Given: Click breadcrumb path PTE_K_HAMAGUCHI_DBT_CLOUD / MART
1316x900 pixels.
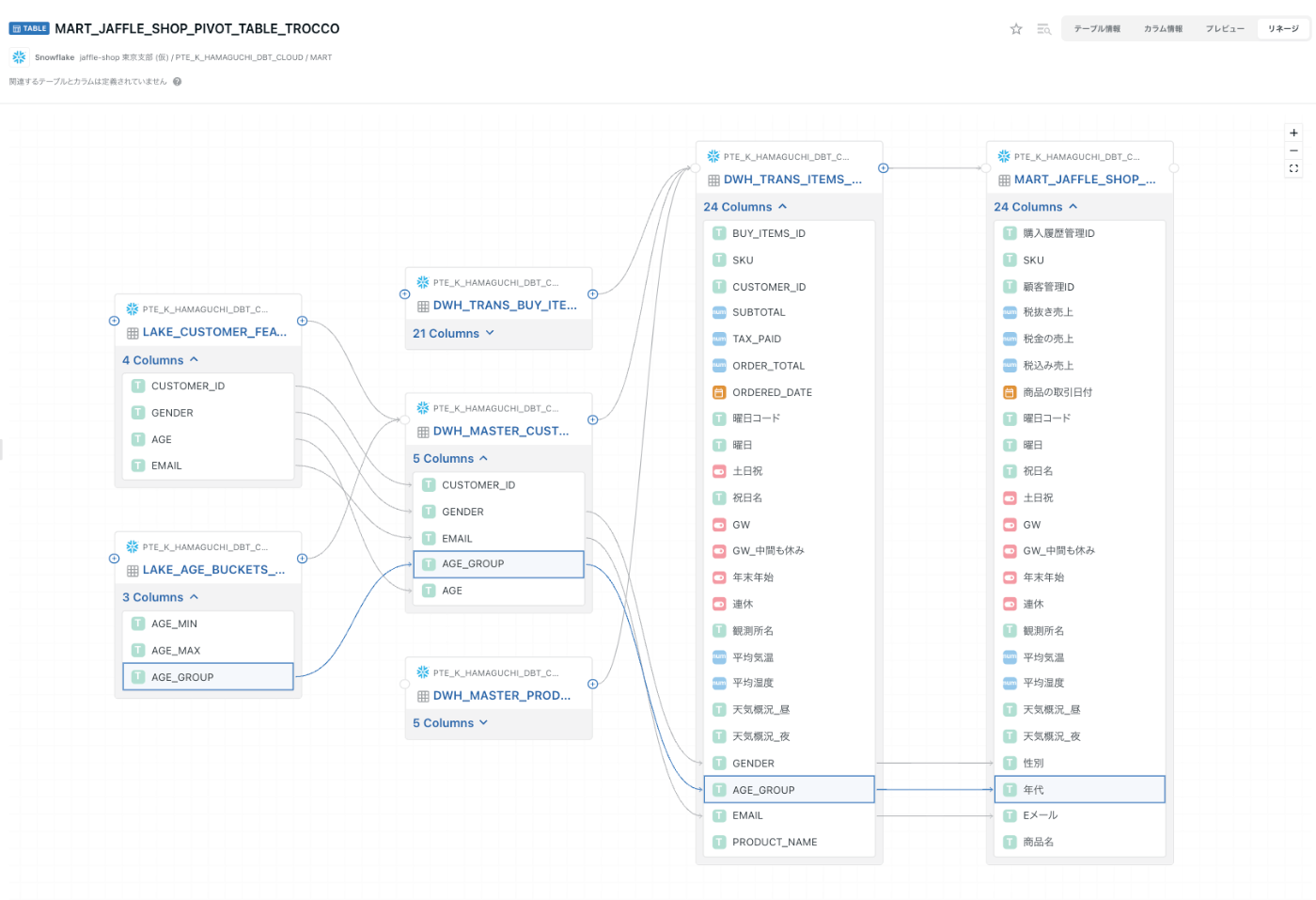Looking at the screenshot, I should pos(253,57).
